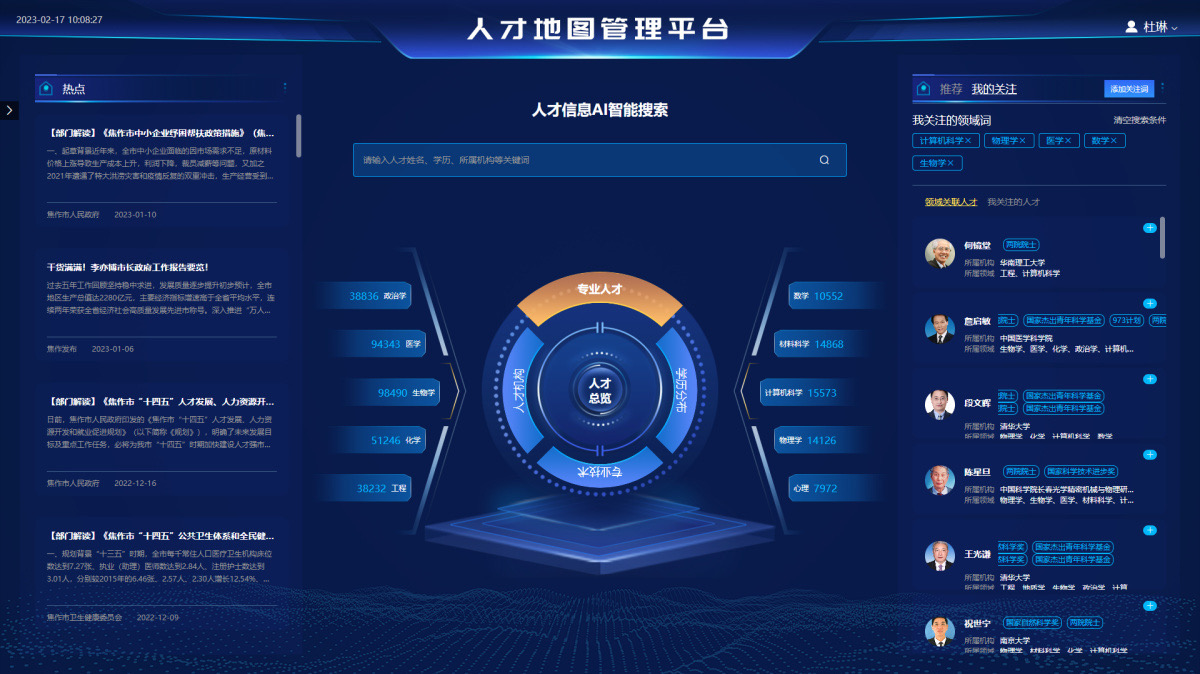Switch to the 我关注的人才 tab
The width and height of the screenshot is (1200, 674).
(1013, 202)
